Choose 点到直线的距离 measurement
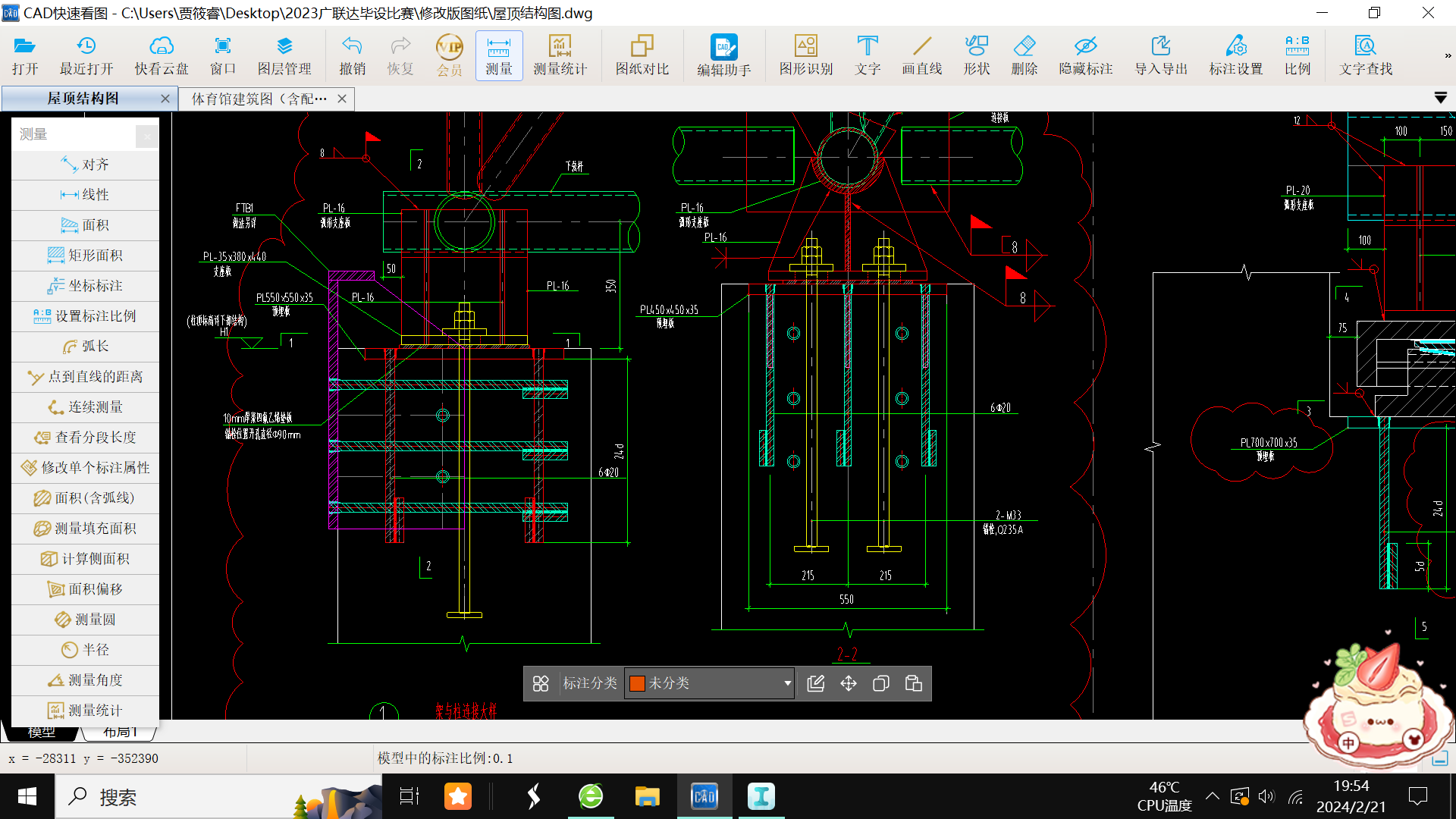This screenshot has width=1456, height=819. point(86,377)
